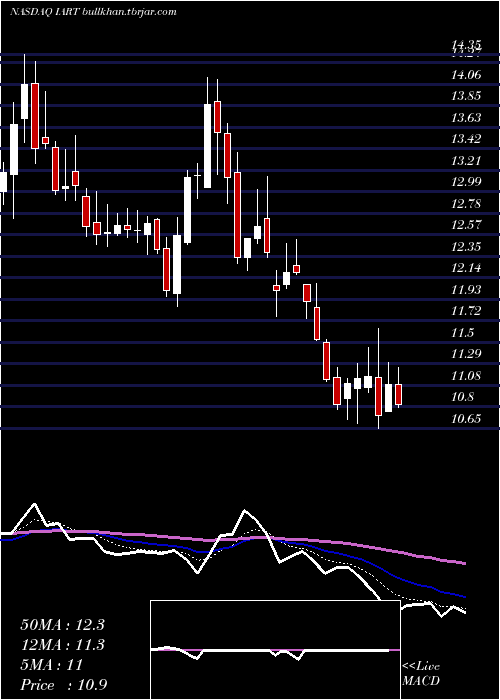Select the last red candlestick on the right
The image size is (500, 700).
(x=398, y=394)
